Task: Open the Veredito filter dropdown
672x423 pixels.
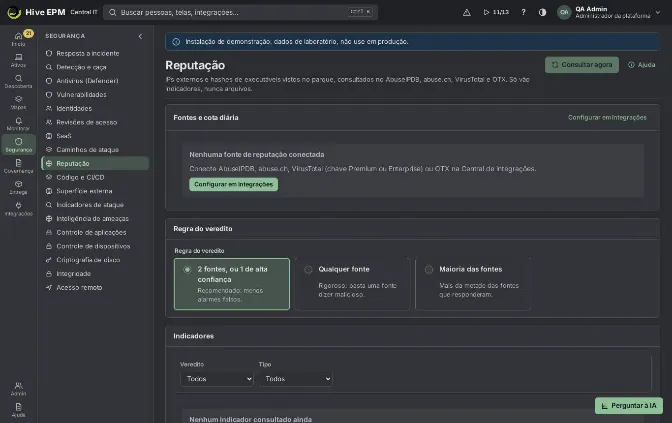Action: [217, 379]
